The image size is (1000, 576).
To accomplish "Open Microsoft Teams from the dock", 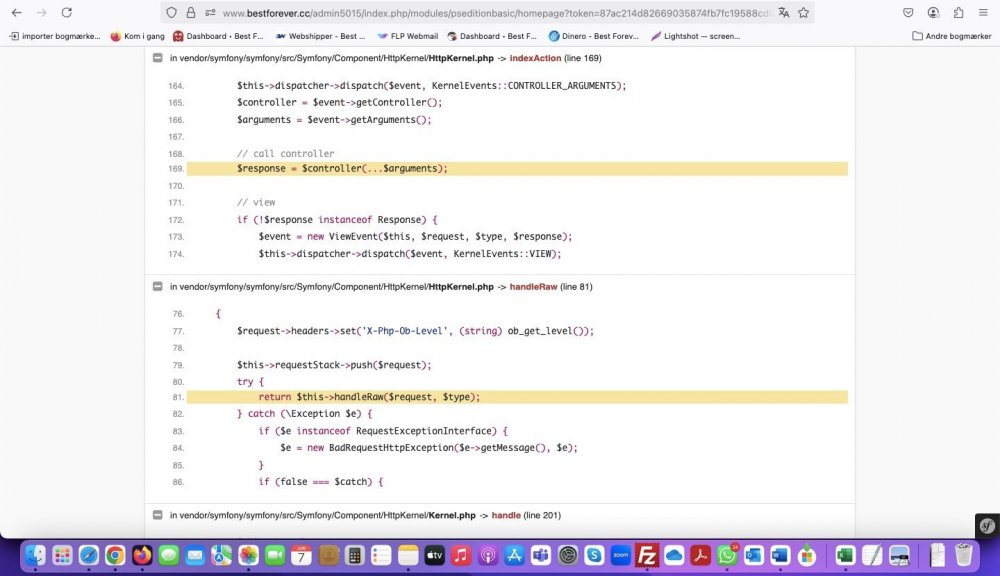I will point(541,556).
